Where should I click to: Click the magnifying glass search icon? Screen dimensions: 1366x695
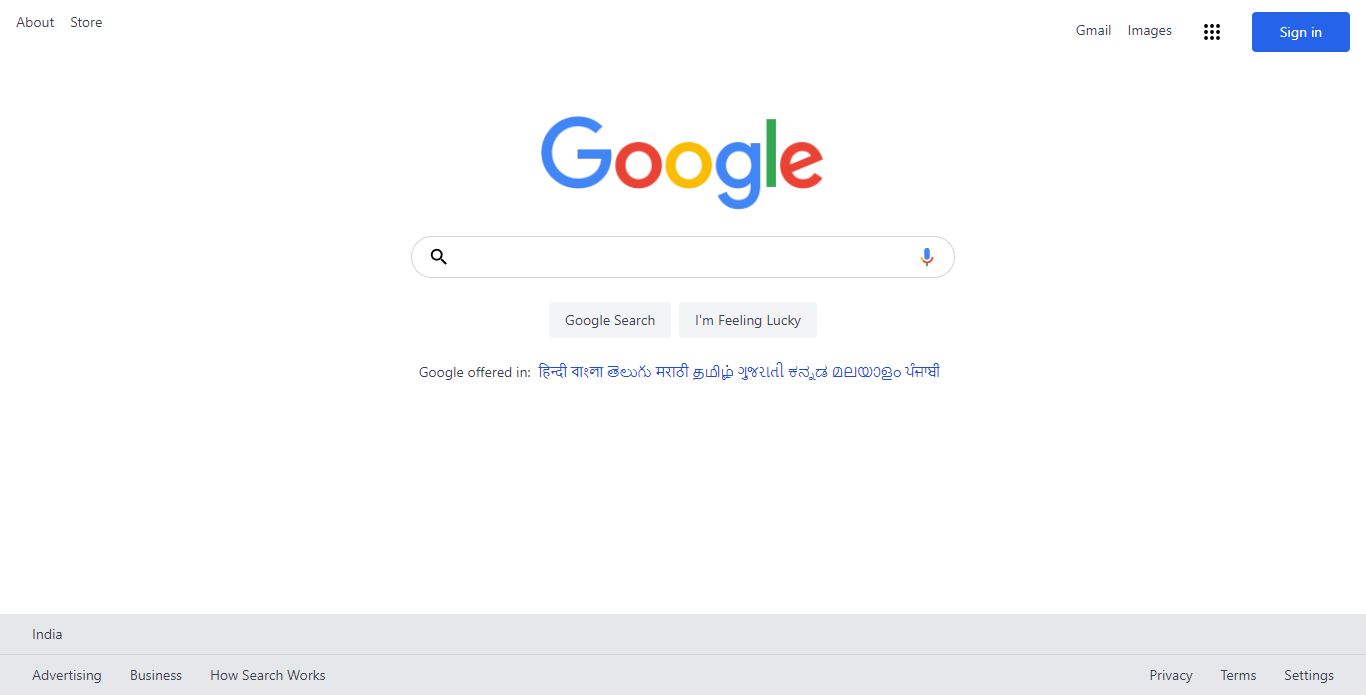tap(438, 257)
